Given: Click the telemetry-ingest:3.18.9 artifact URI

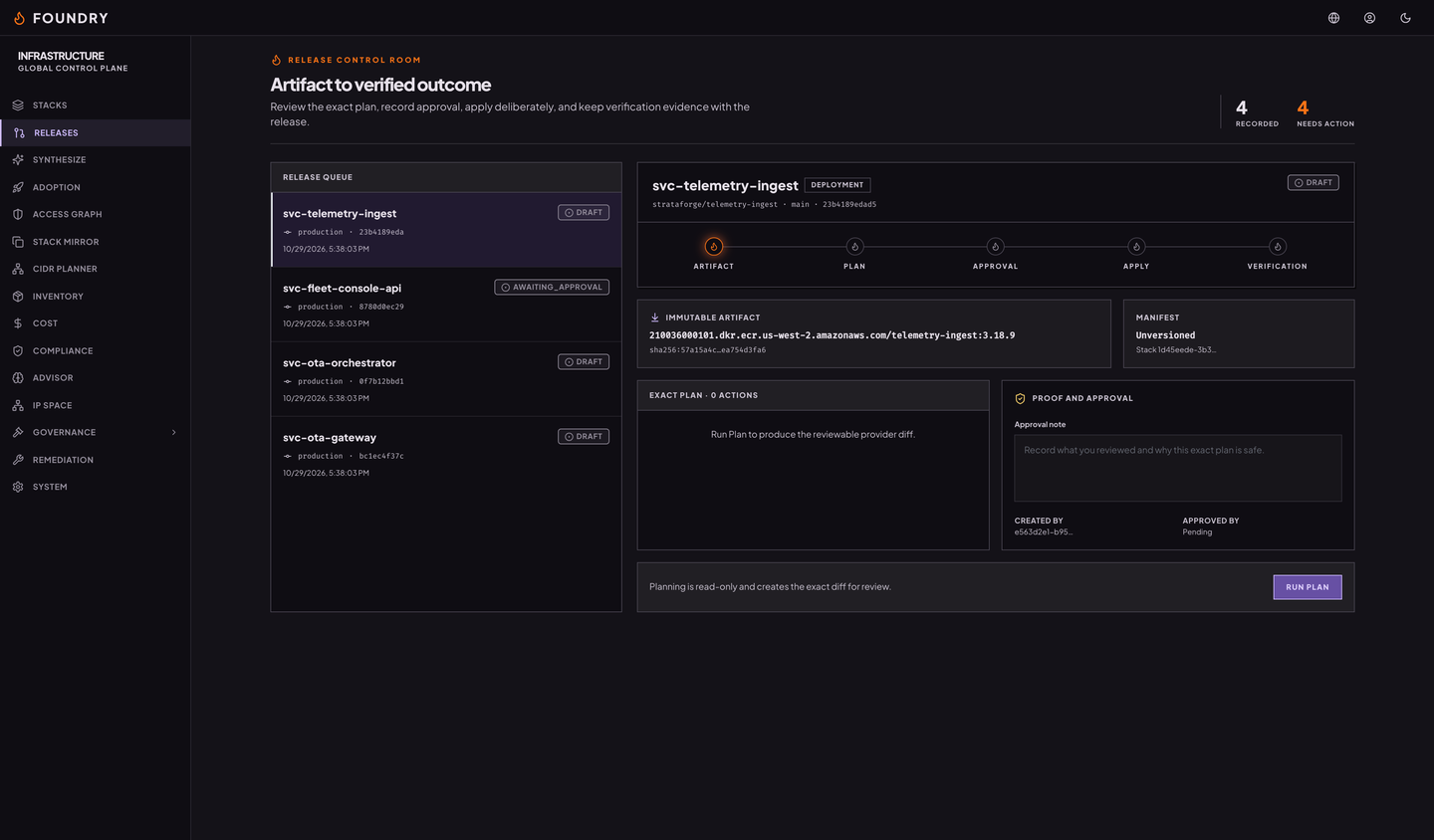Looking at the screenshot, I should pos(832,335).
